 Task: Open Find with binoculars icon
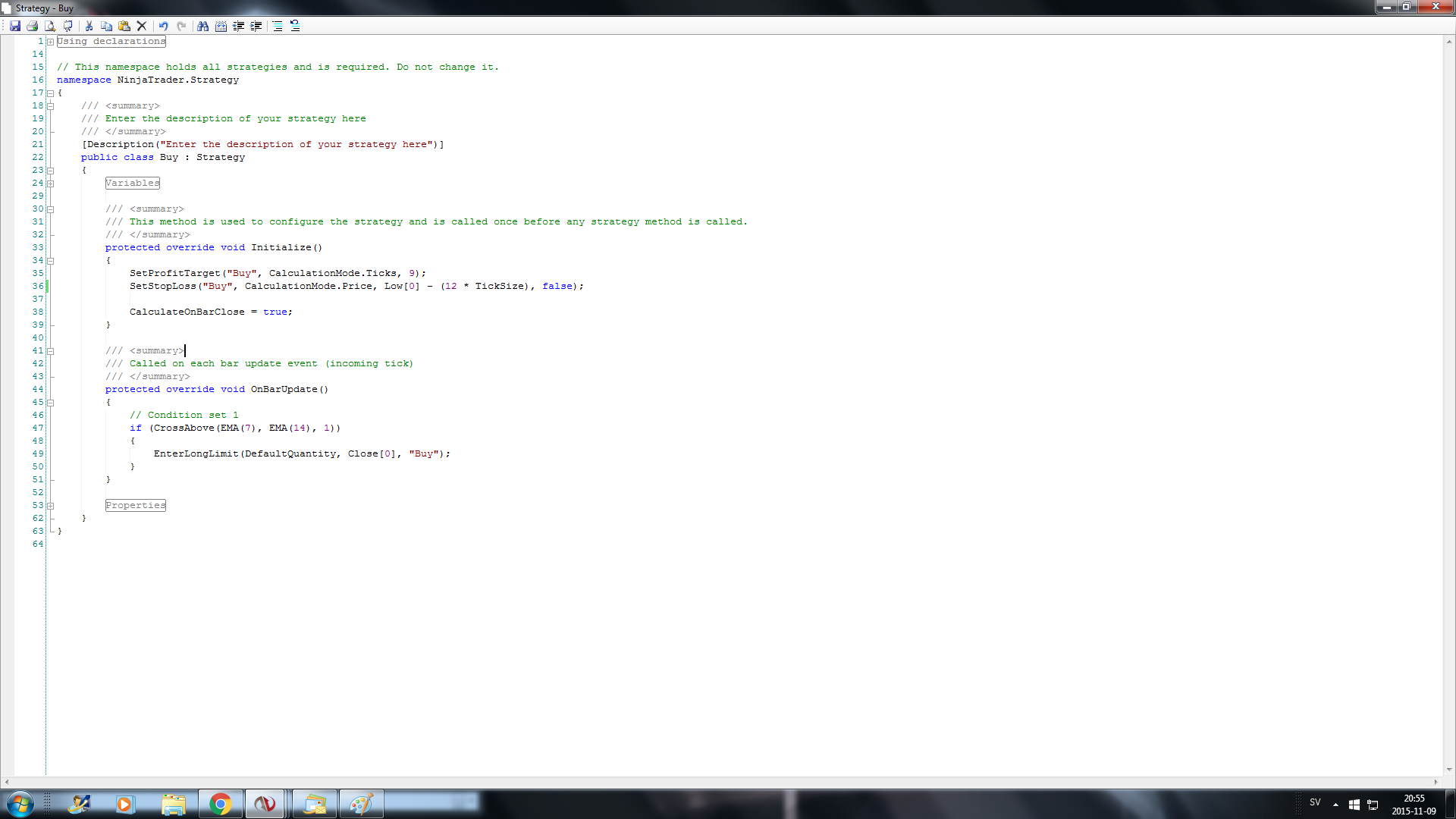pos(202,26)
